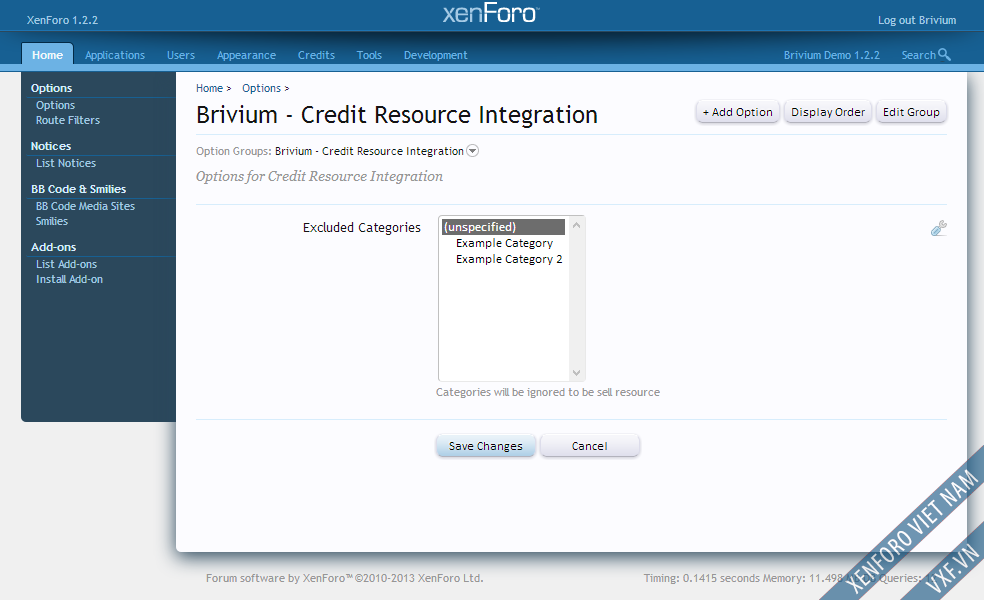Image resolution: width=984 pixels, height=600 pixels.
Task: Open Brivium Demo 1.2.2 link
Action: 832,55
